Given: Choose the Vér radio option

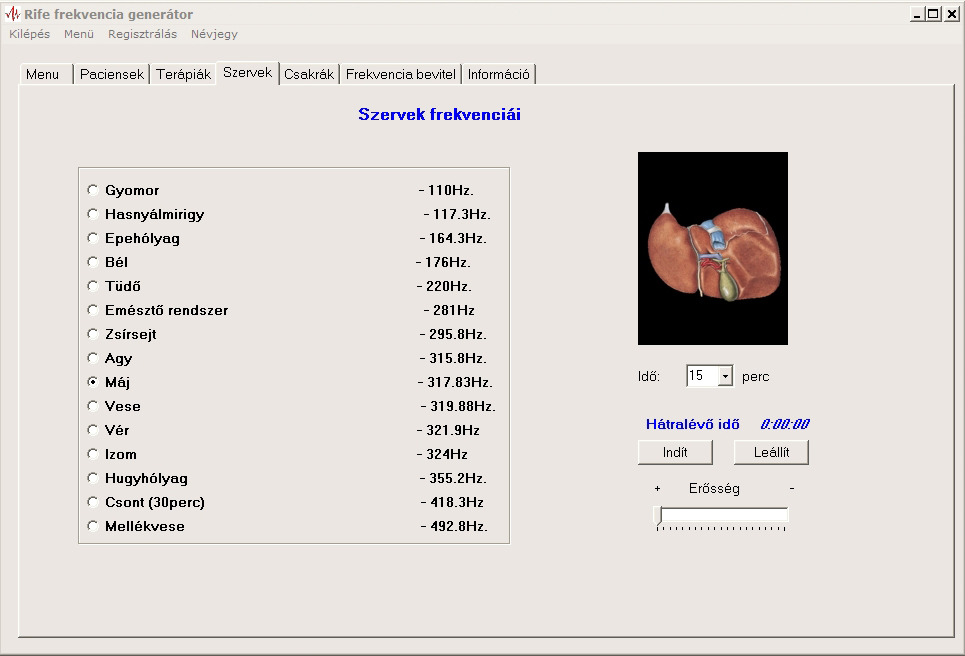Looking at the screenshot, I should tap(93, 430).
